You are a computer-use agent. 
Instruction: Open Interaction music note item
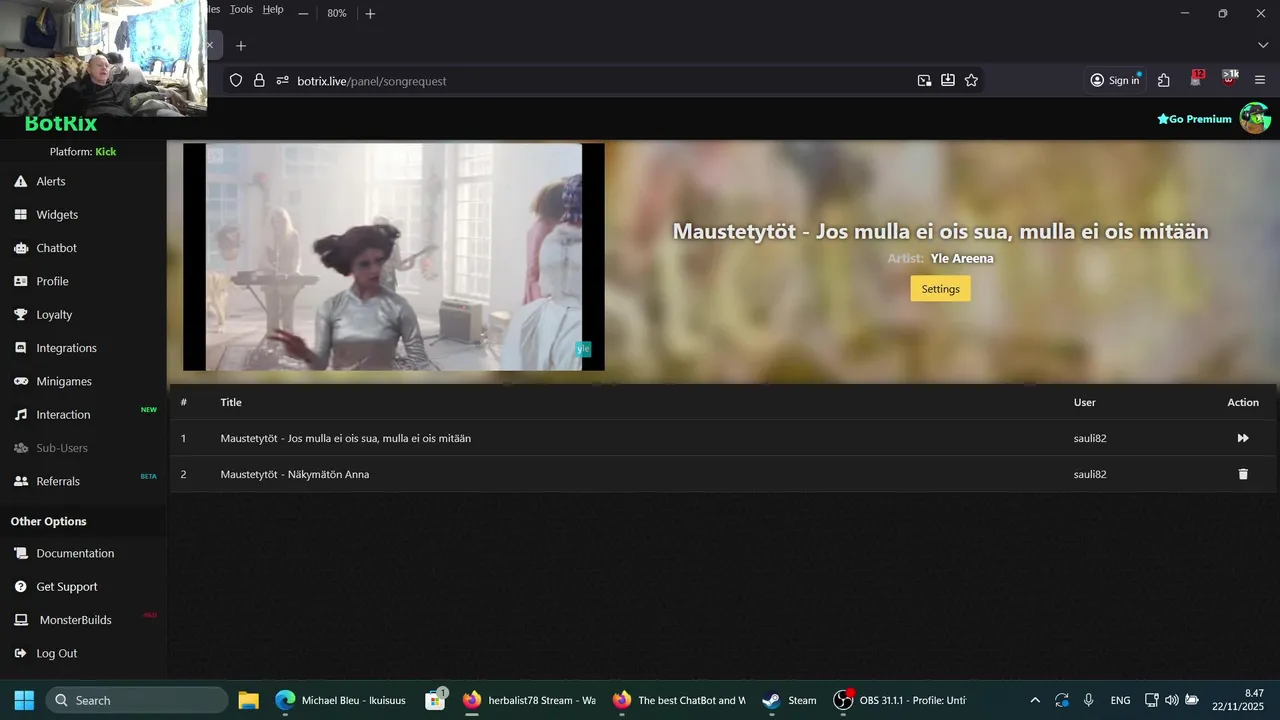pyautogui.click(x=63, y=415)
